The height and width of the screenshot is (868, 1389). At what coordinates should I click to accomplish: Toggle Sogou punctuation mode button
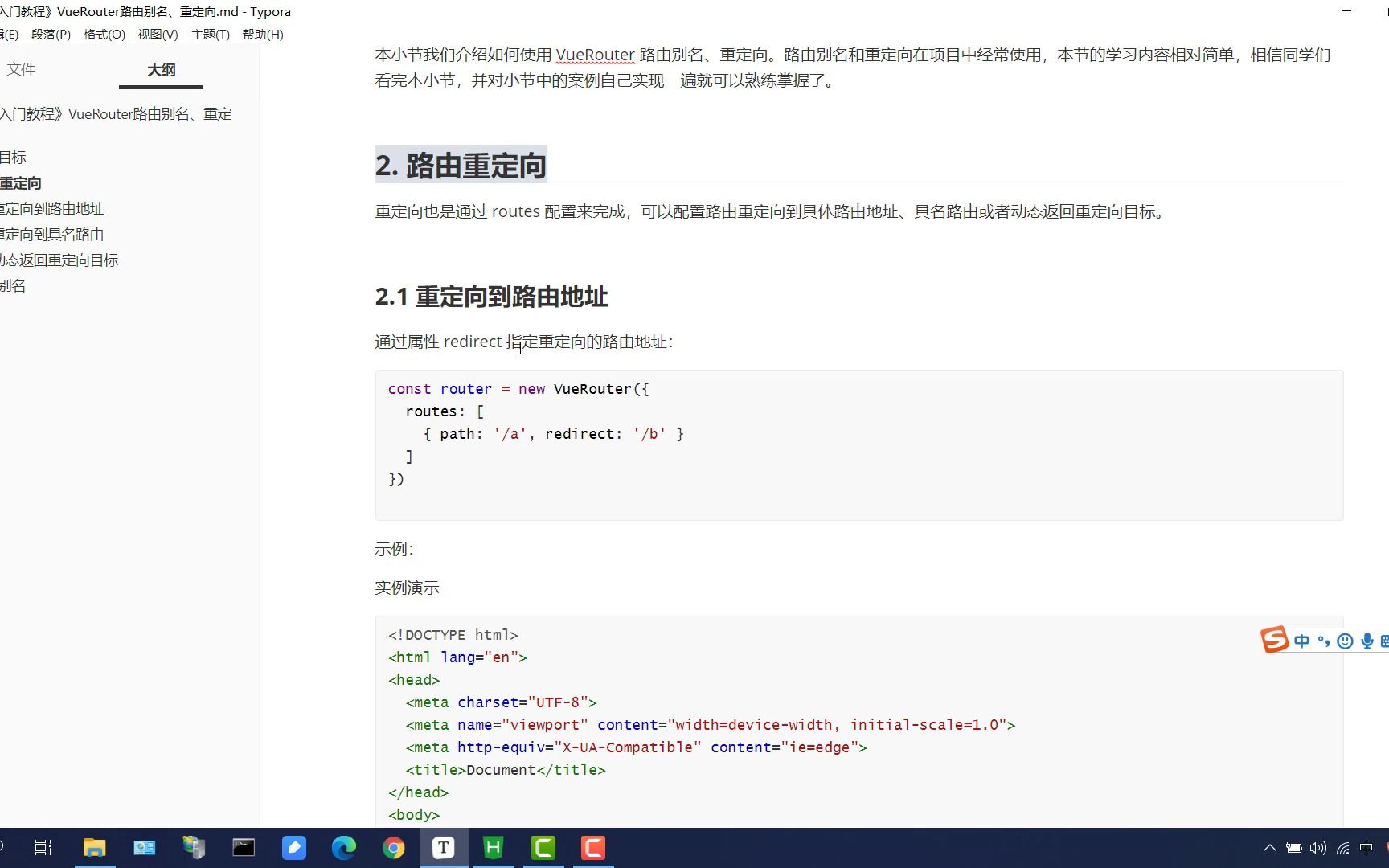[x=1323, y=641]
